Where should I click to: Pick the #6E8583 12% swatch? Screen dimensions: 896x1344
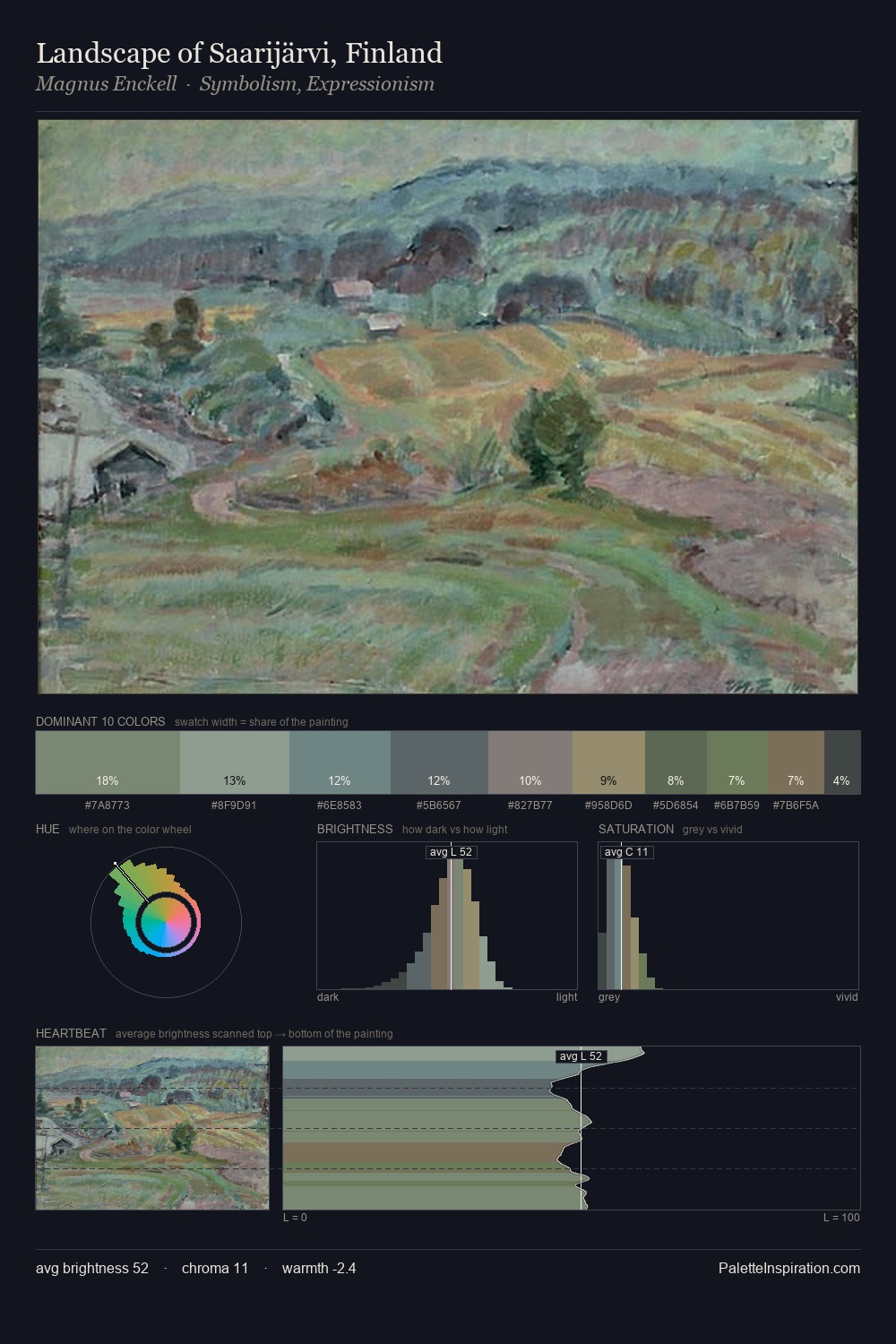[340, 762]
